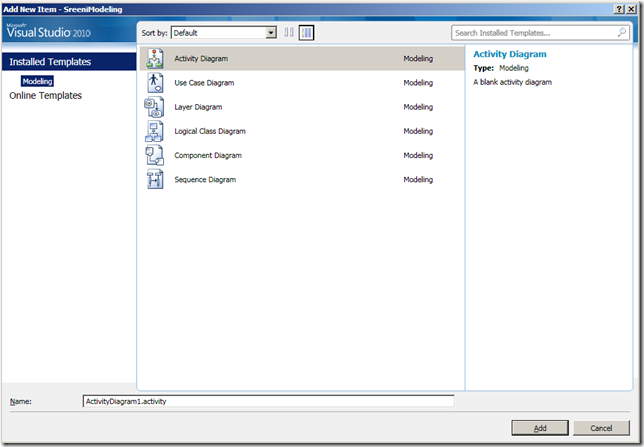
Task: Select the "Activity Diagram" list label
Action: click(x=201, y=58)
